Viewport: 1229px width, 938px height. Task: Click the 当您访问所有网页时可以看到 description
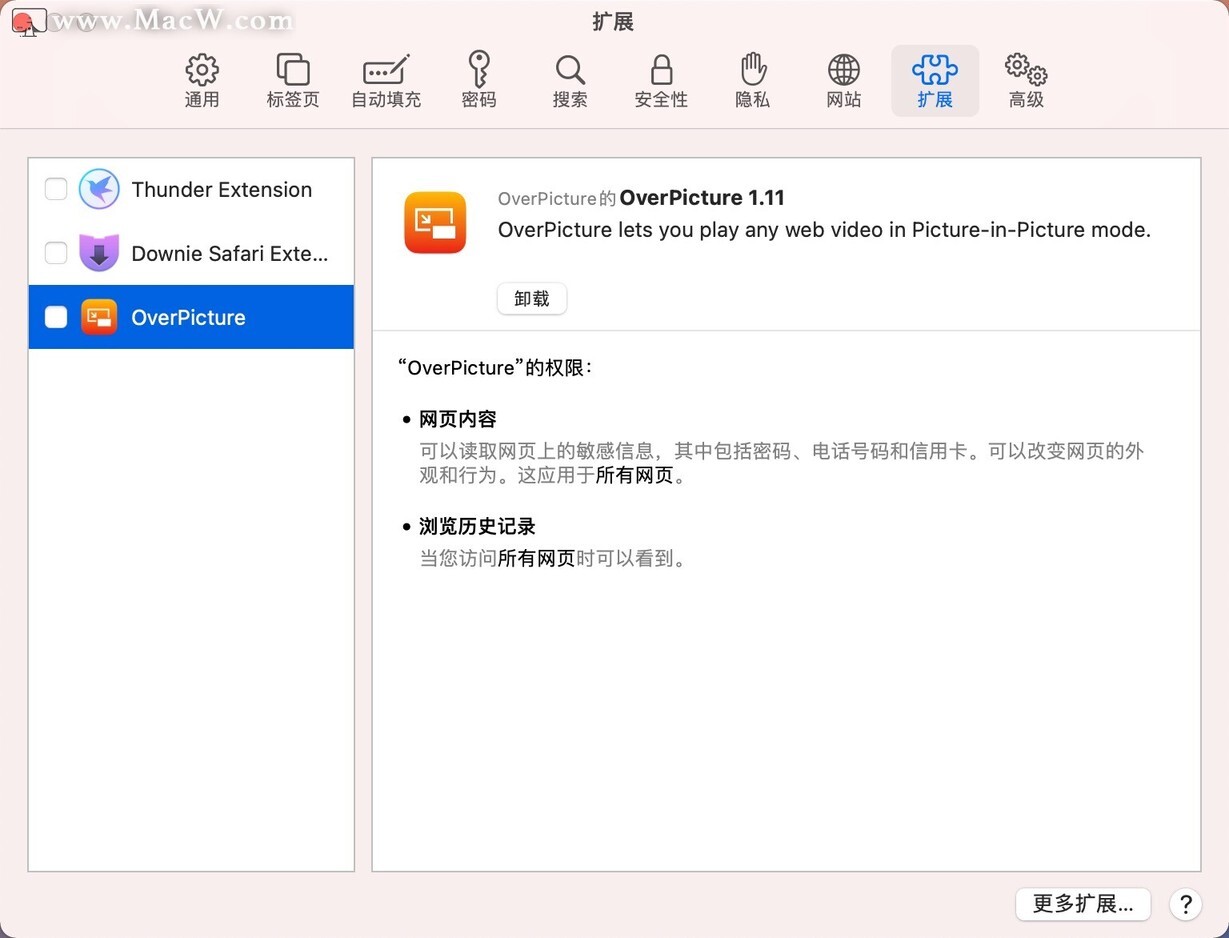pyautogui.click(x=555, y=558)
